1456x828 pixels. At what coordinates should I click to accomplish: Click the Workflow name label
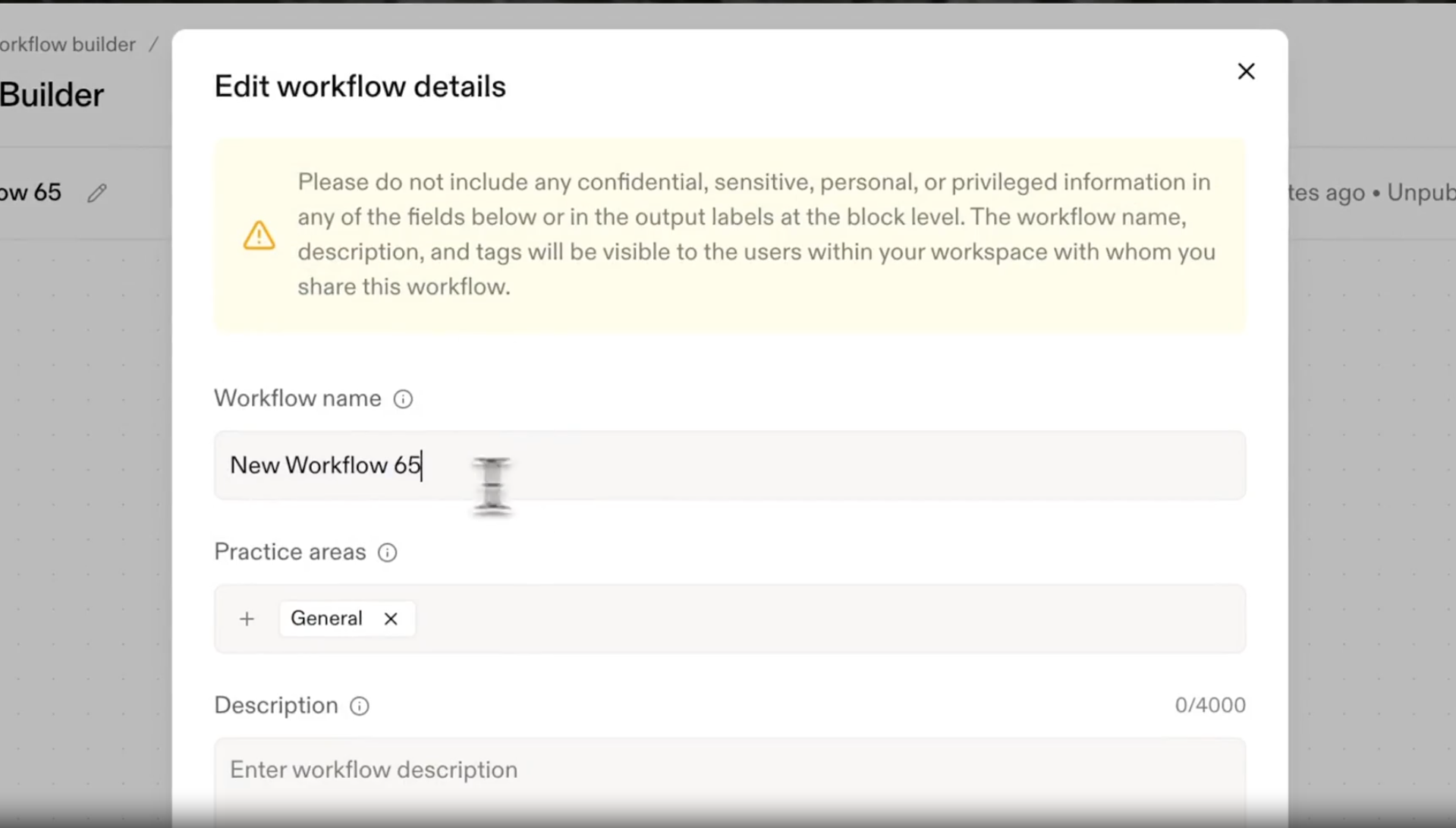(x=297, y=398)
